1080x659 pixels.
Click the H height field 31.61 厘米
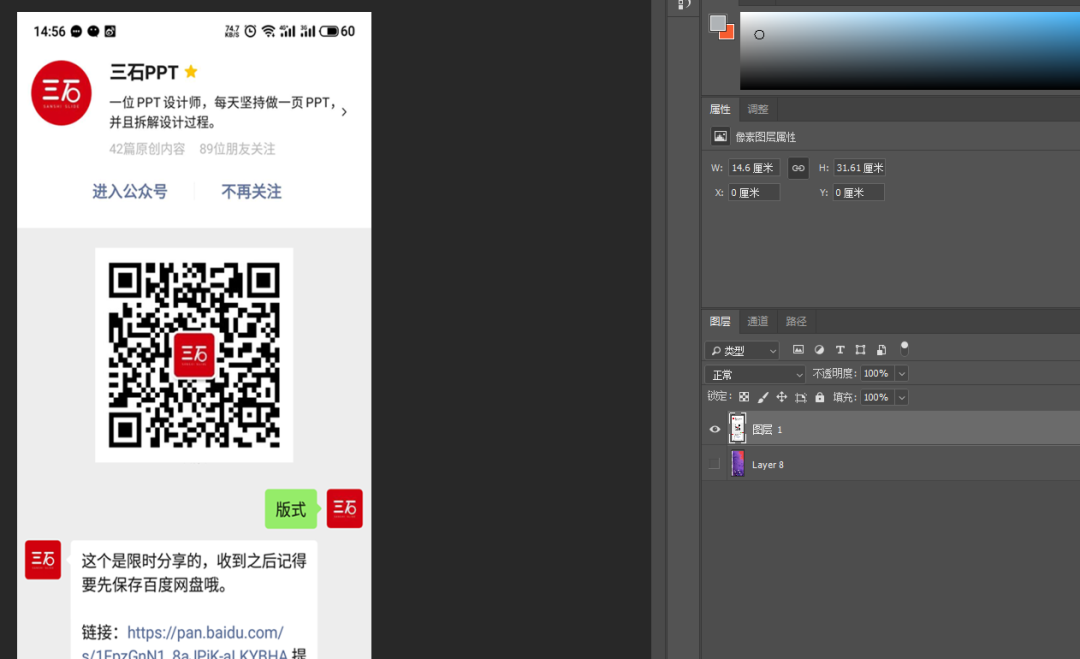coord(860,168)
